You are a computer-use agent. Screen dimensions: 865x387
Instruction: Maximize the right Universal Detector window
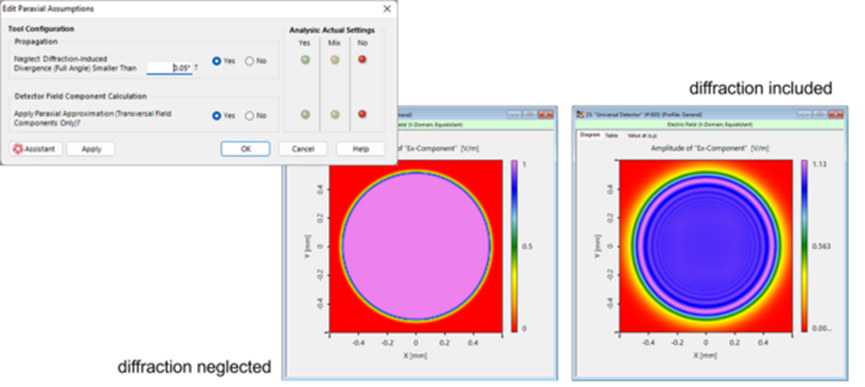[820, 115]
